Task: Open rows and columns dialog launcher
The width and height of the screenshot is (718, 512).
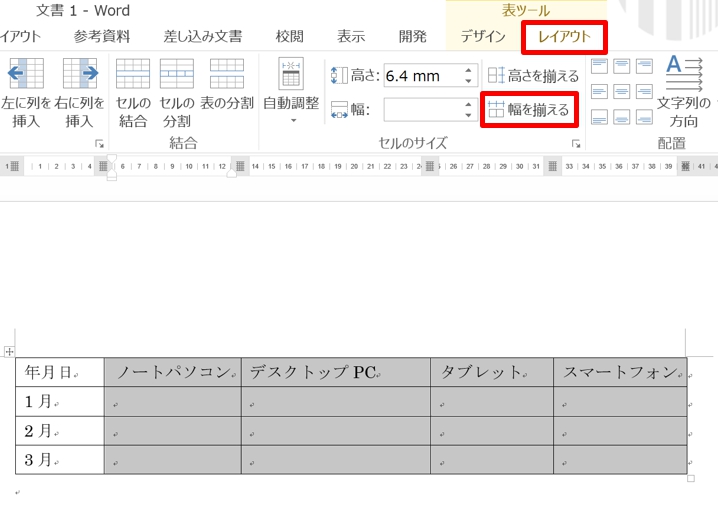Action: pos(99,144)
